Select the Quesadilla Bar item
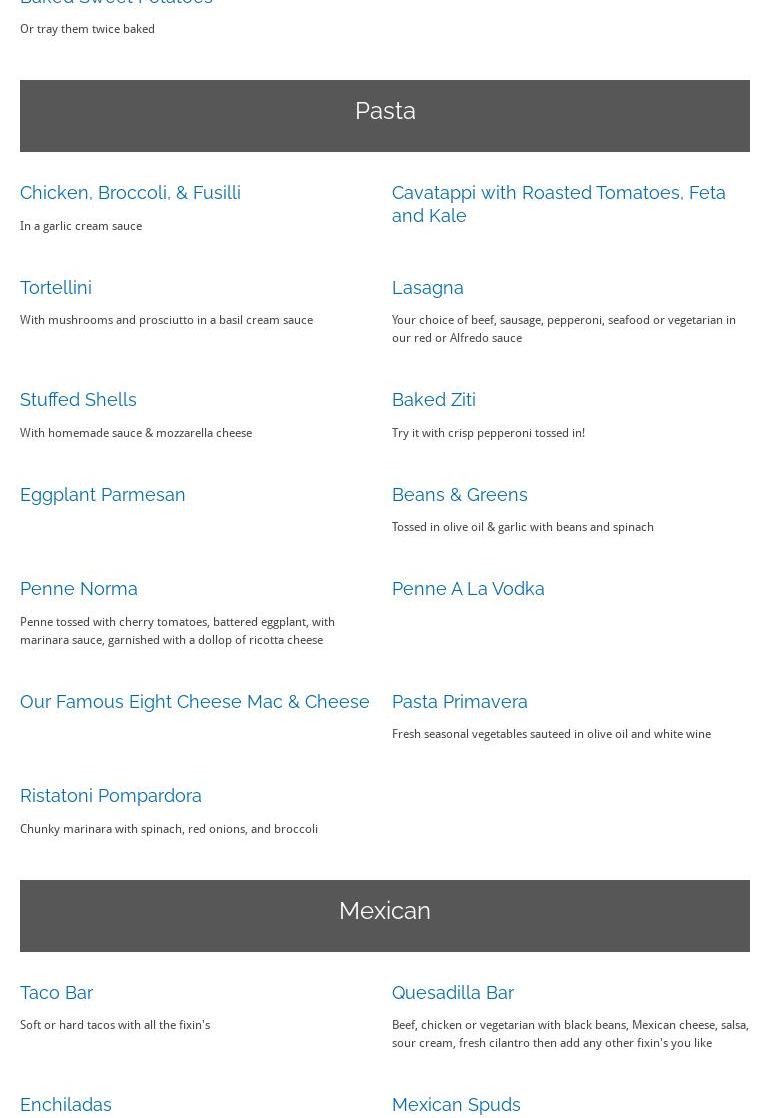 click(452, 992)
